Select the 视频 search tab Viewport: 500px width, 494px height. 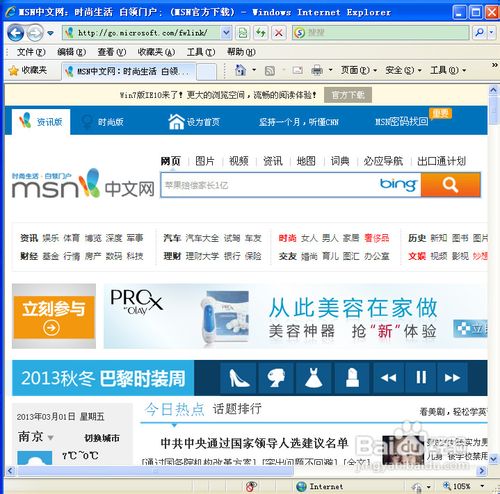click(x=238, y=161)
